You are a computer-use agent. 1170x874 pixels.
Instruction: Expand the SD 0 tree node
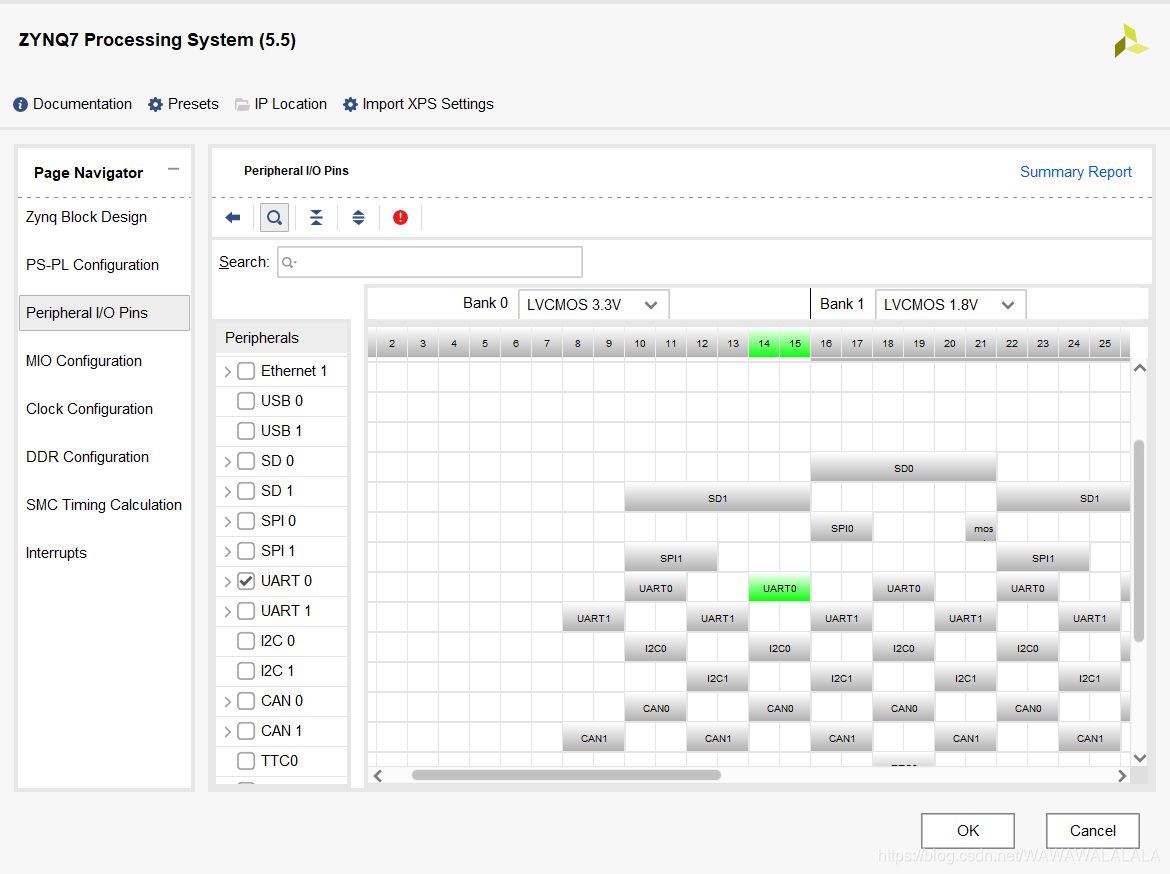pyautogui.click(x=228, y=462)
